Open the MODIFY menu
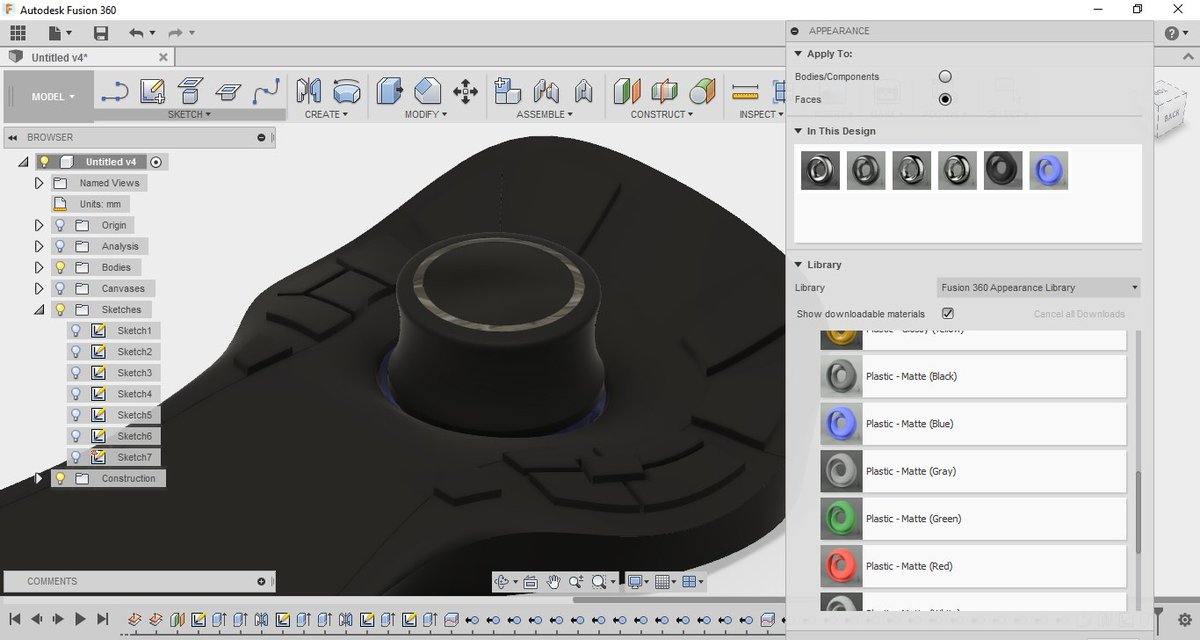Viewport: 1200px width, 640px height. pos(424,114)
